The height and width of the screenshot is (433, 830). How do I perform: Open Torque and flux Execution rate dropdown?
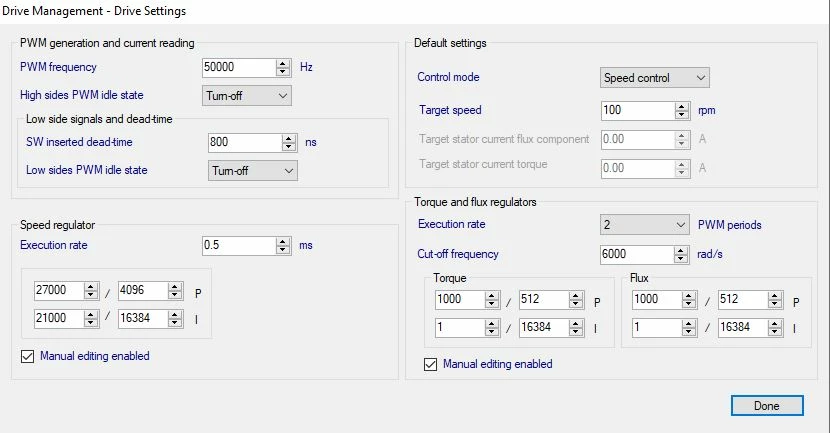[645, 225]
